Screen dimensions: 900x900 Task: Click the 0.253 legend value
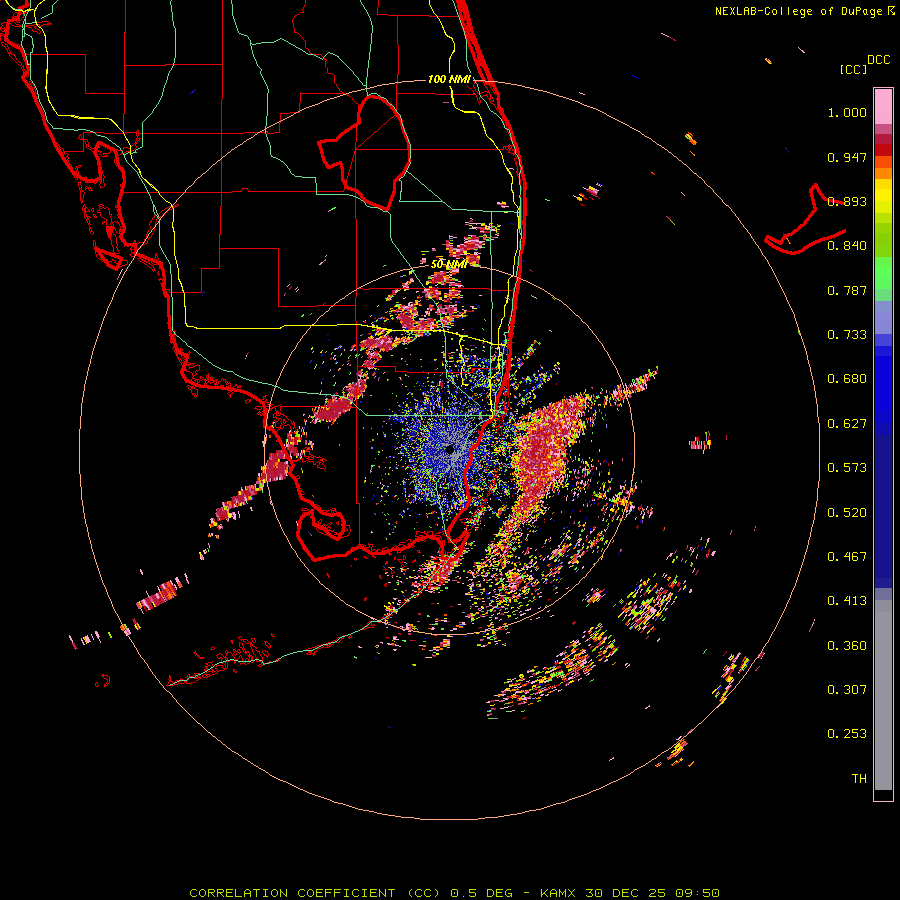pyautogui.click(x=847, y=734)
